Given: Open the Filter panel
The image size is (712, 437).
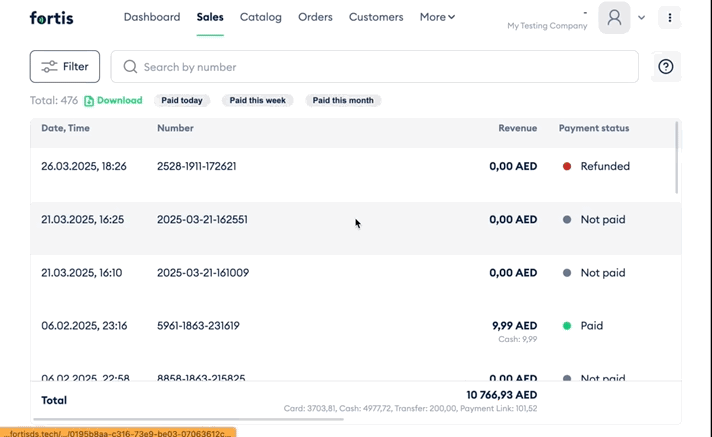Looking at the screenshot, I should pos(65,66).
